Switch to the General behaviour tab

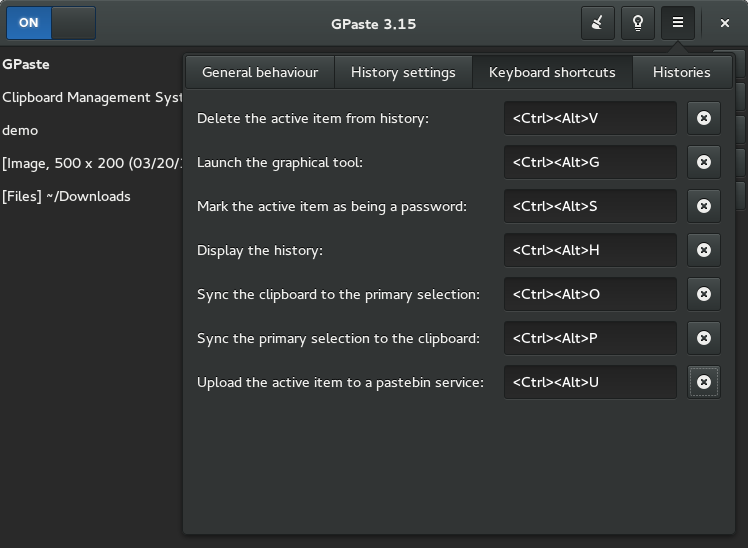pyautogui.click(x=260, y=72)
